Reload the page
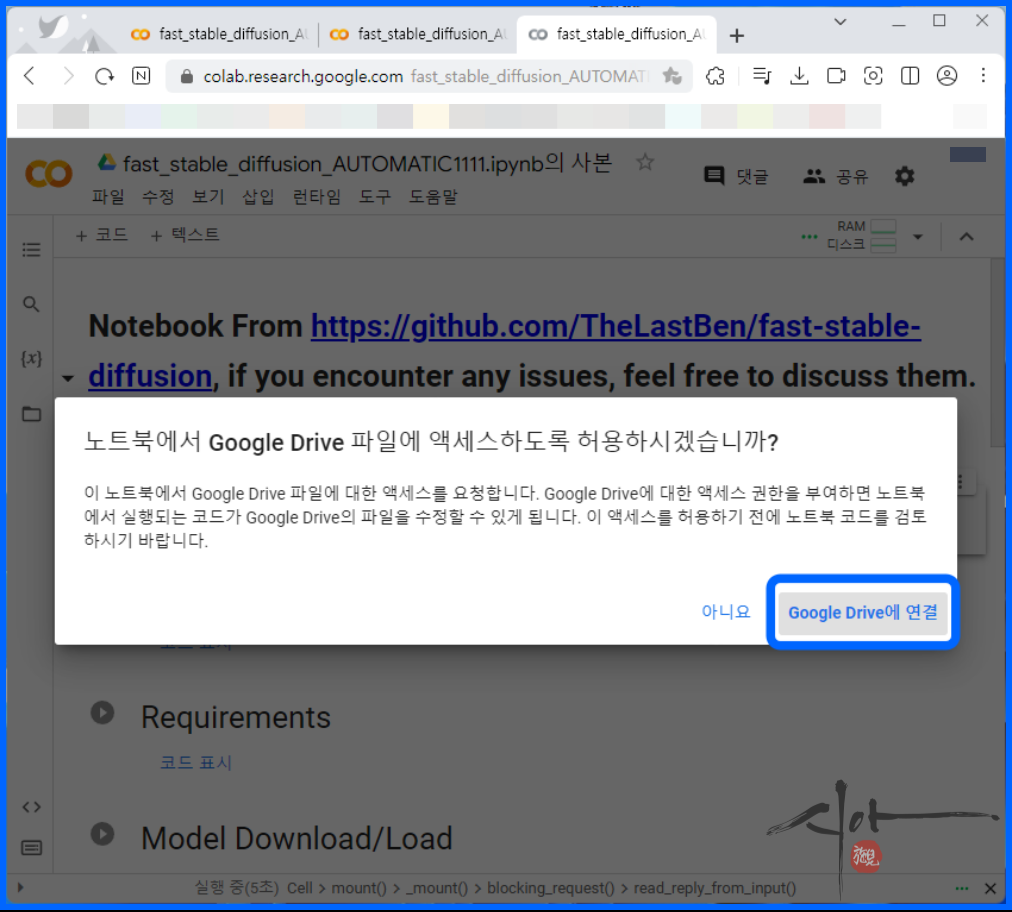 click(104, 76)
